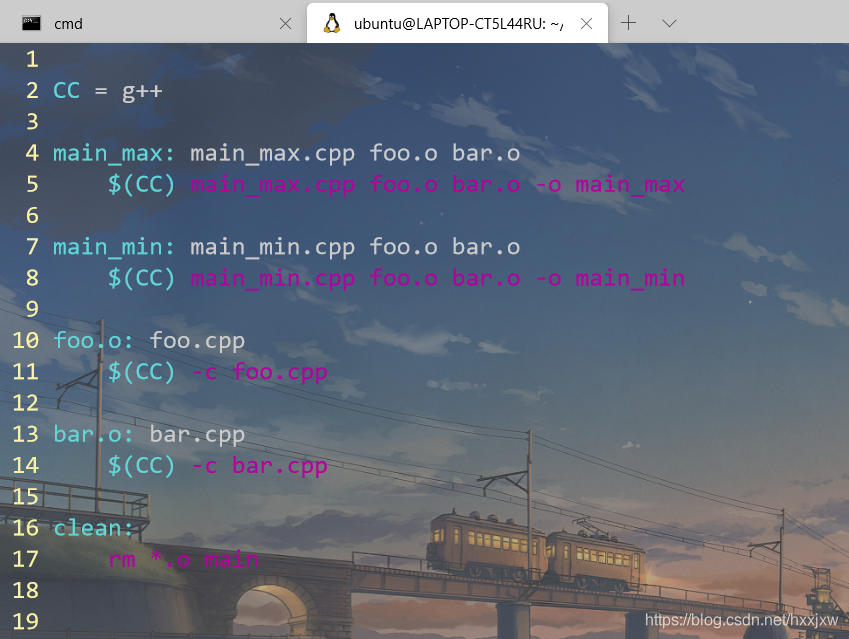
Task: Click the cmd prompt icon
Action: (31, 23)
